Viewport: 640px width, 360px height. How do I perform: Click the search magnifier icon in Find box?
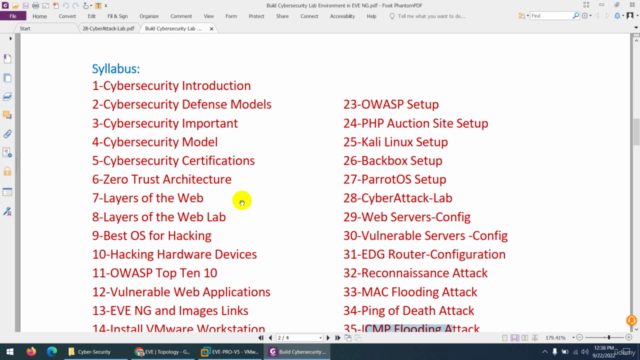(x=576, y=16)
